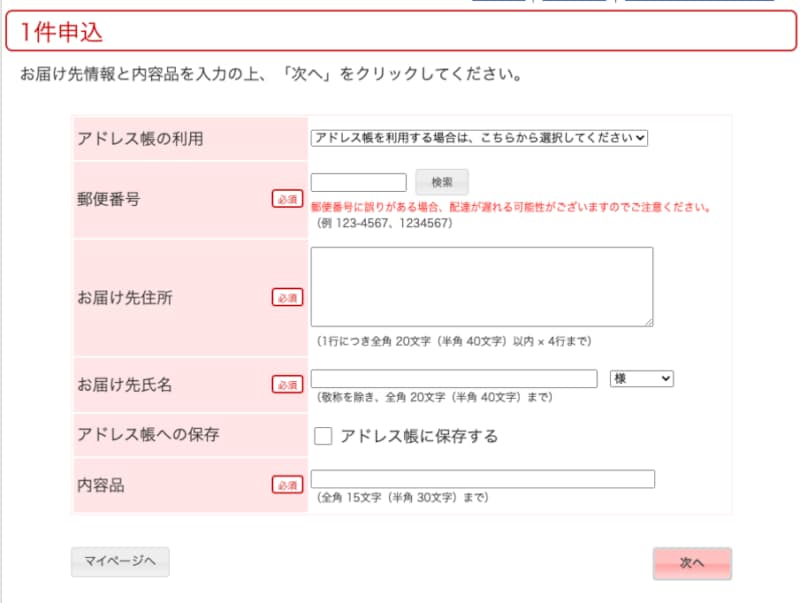Click the 検索 postal code search button
The image size is (800, 603).
pyautogui.click(x=441, y=182)
